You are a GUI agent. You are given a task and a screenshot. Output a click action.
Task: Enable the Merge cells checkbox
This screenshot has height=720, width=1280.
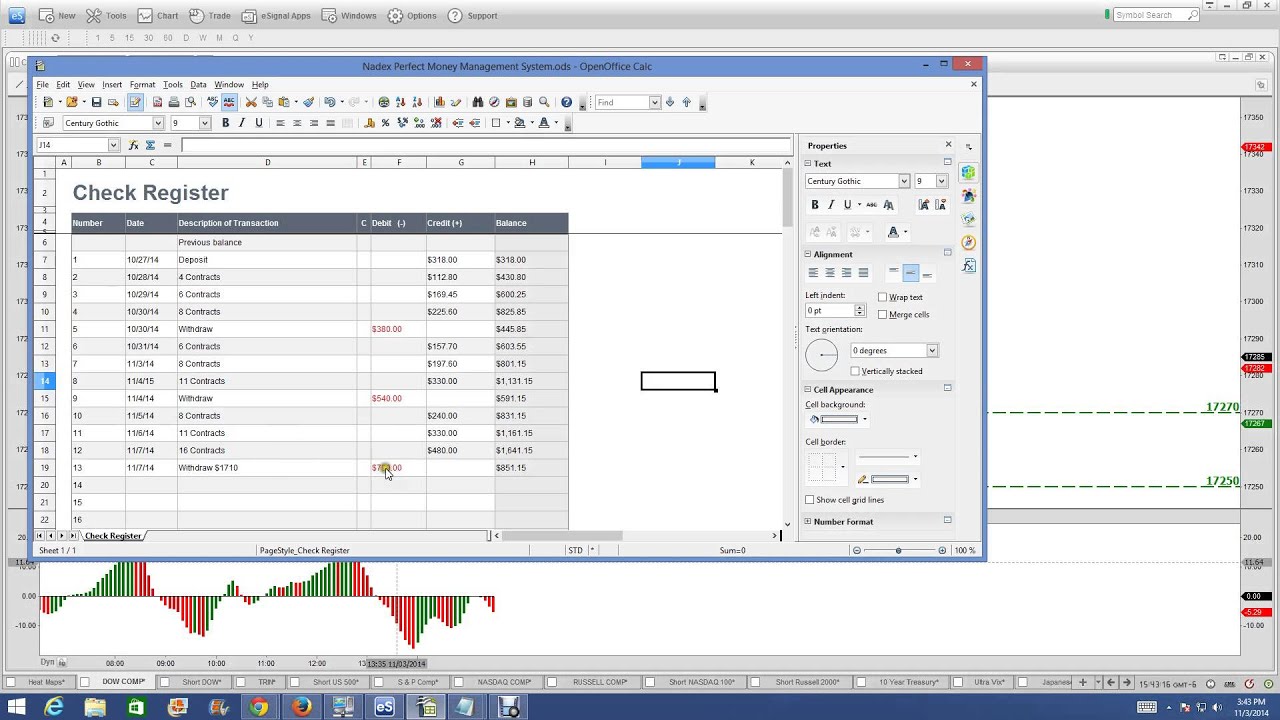(x=882, y=314)
